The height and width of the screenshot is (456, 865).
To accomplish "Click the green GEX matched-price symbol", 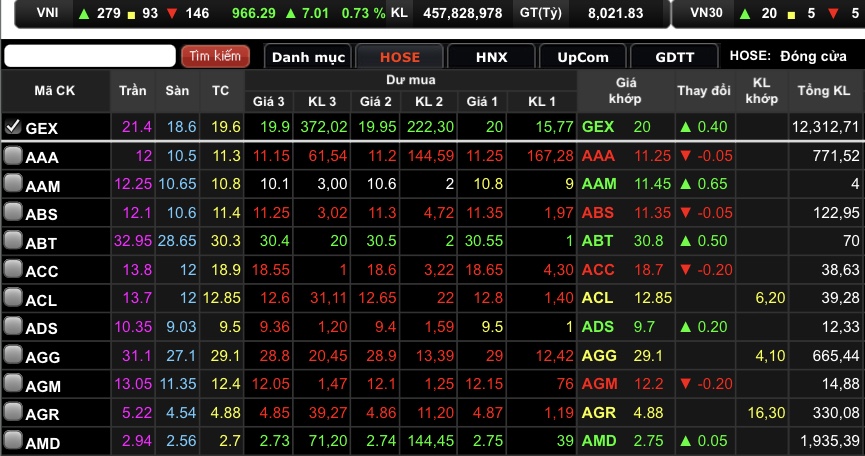I will (x=597, y=127).
